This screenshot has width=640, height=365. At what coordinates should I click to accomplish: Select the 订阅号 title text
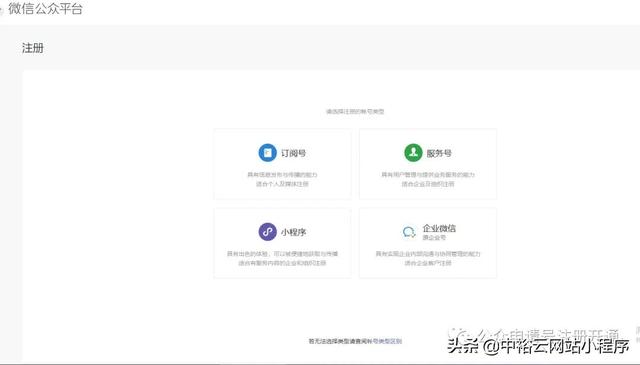pyautogui.click(x=293, y=153)
